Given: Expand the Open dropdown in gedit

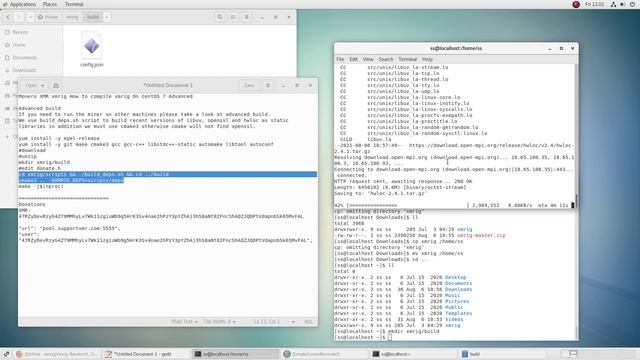Looking at the screenshot, I should pos(34,85).
